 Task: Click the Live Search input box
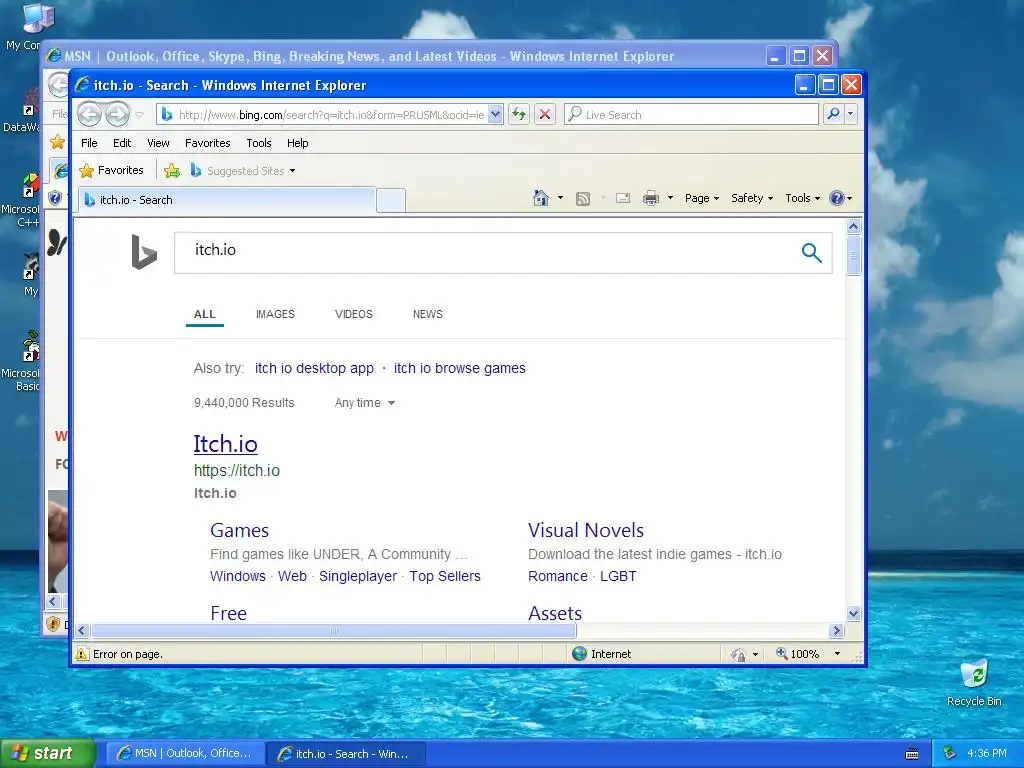(x=691, y=115)
